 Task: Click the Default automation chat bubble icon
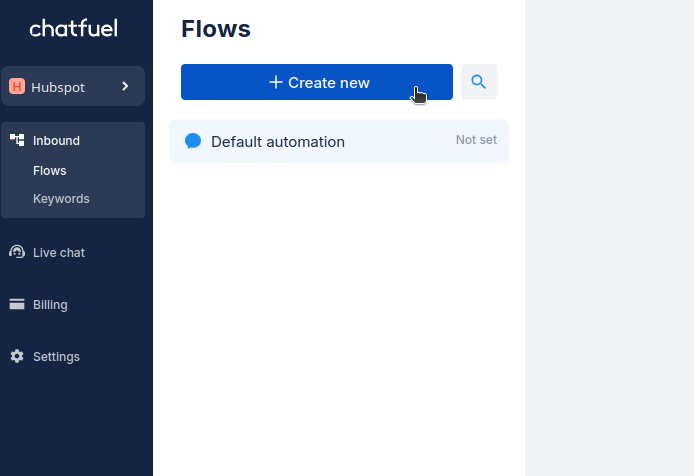coord(193,141)
